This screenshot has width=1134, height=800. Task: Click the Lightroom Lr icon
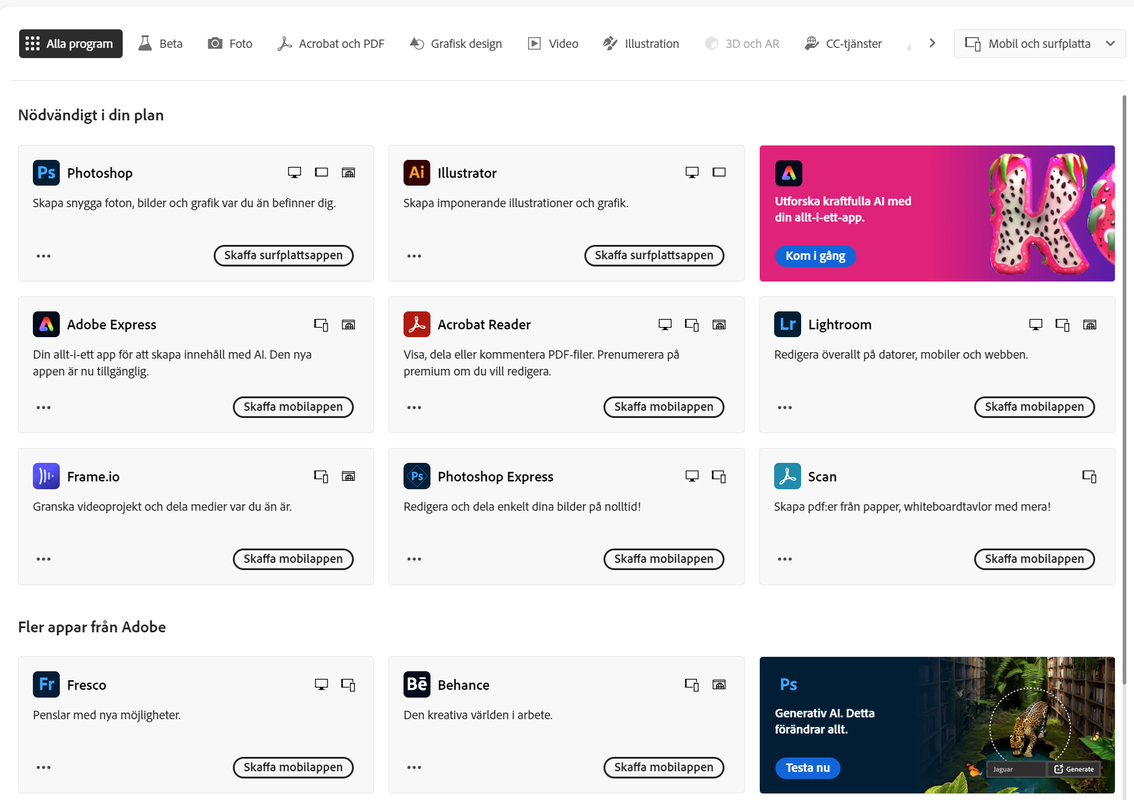(x=788, y=324)
